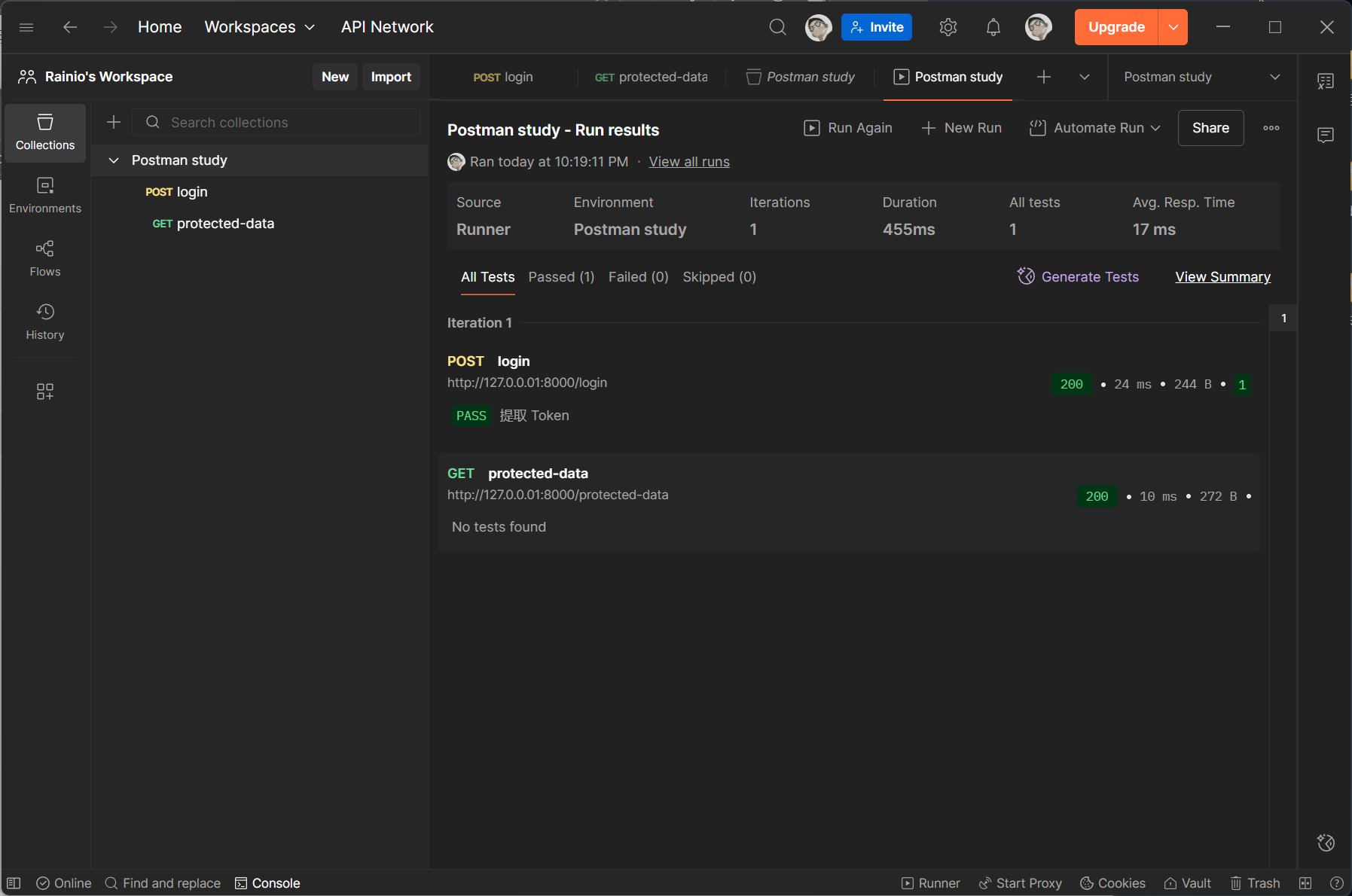The image size is (1352, 896).
Task: Go back with the left arrow
Action: 70,27
